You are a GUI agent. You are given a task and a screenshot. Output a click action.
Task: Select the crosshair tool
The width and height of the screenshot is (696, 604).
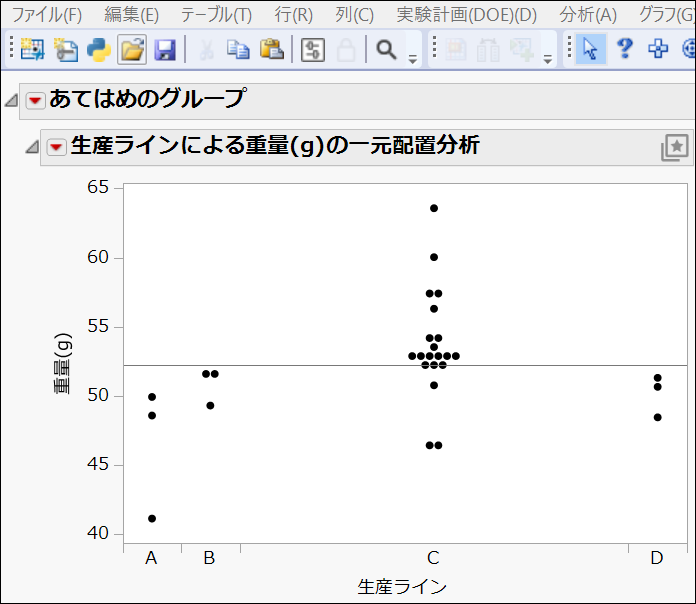(x=658, y=49)
